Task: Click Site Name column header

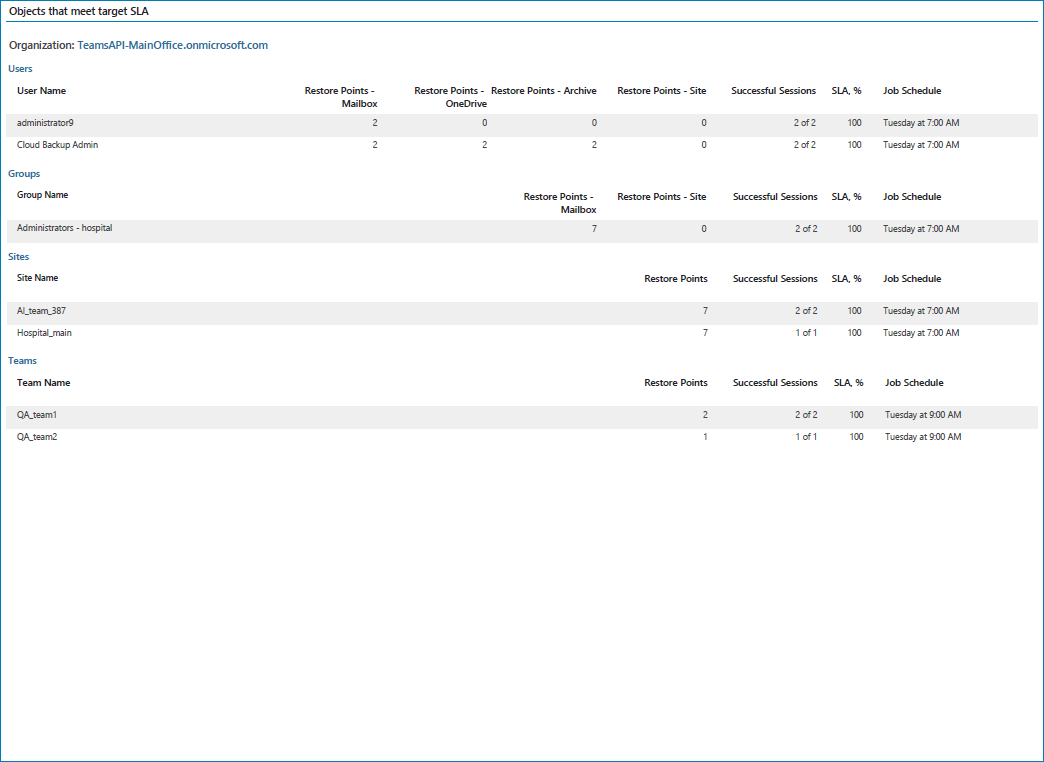Action: coord(37,278)
